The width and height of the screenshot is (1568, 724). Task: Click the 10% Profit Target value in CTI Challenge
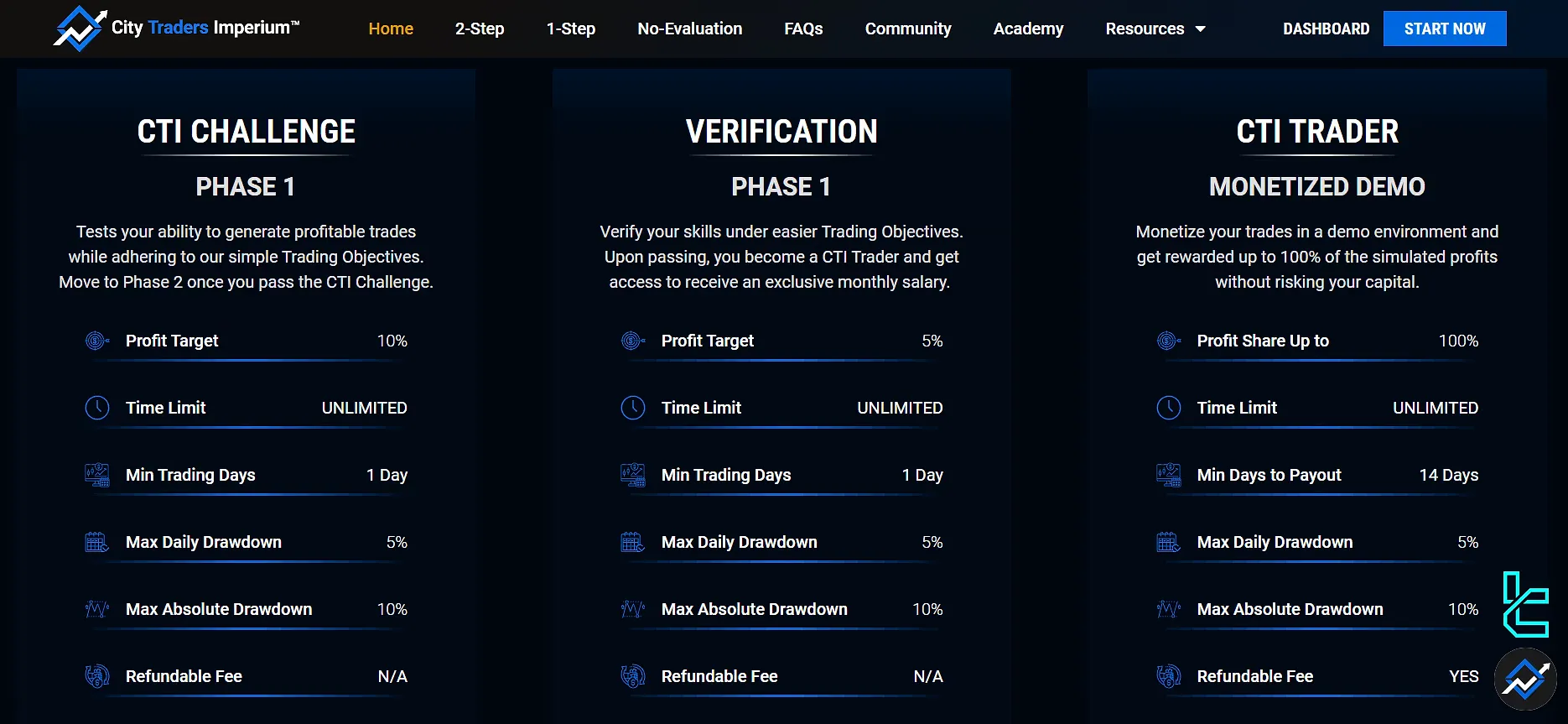point(392,341)
